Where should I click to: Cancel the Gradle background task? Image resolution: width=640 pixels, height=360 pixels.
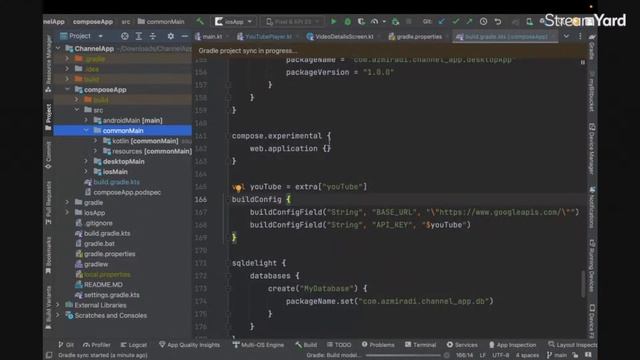(447, 355)
